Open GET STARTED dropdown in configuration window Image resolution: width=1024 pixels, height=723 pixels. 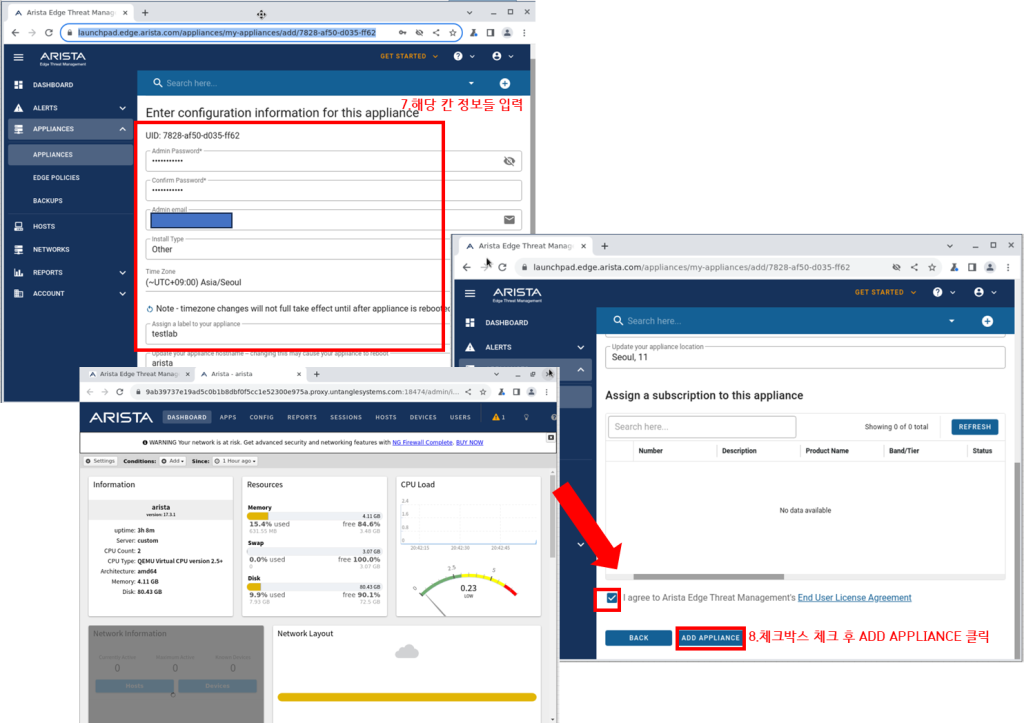click(409, 56)
